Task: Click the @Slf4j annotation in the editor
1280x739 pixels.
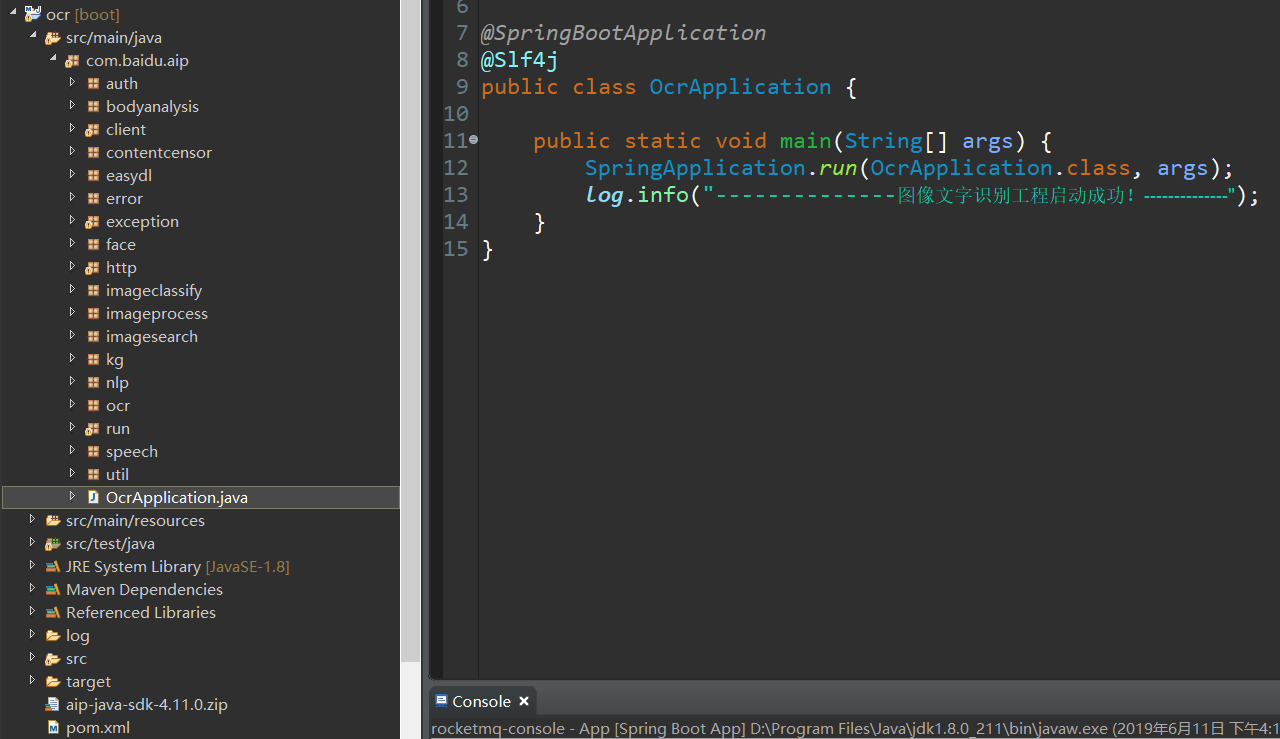Action: [520, 60]
